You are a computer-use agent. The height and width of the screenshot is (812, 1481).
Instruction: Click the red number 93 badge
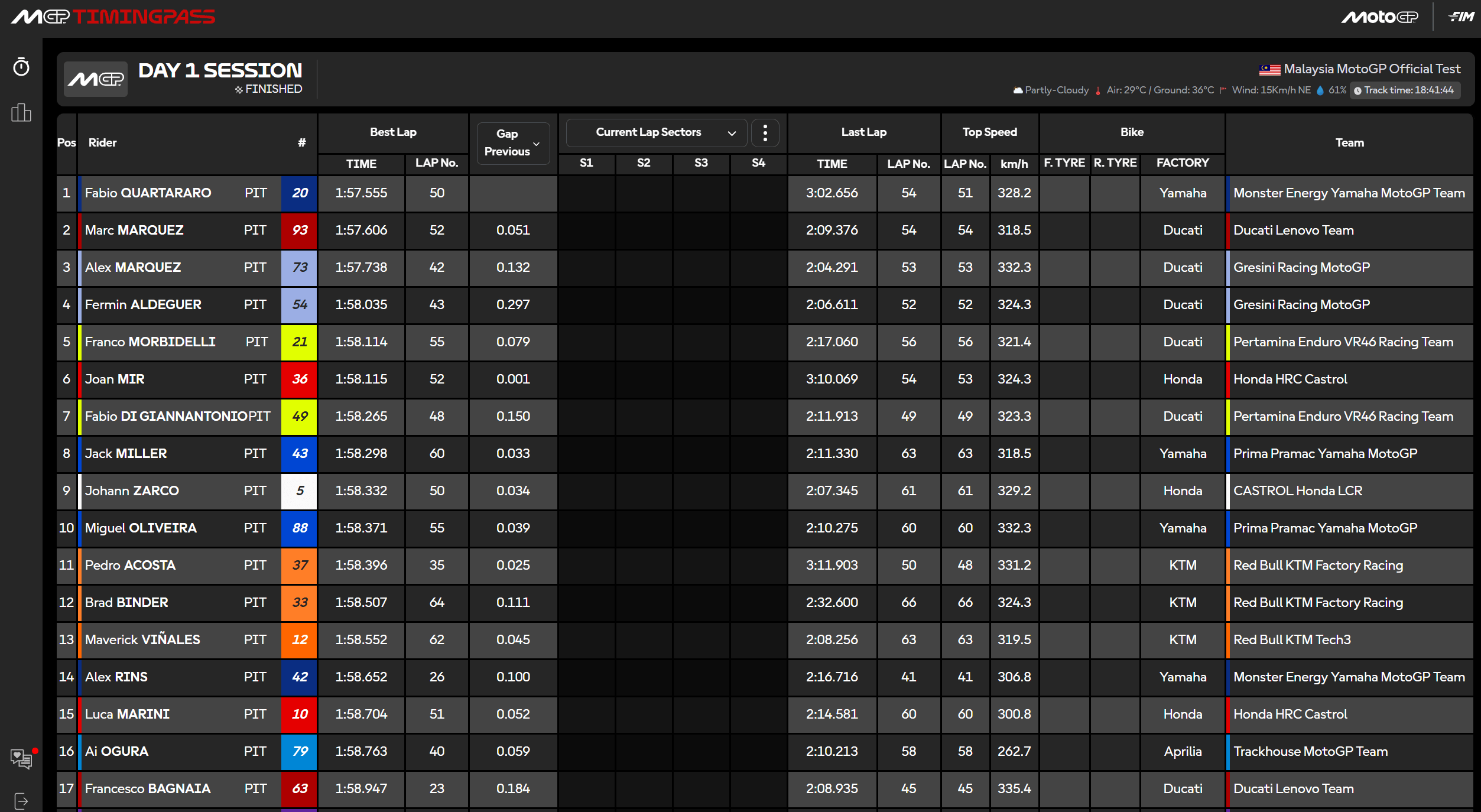(300, 230)
